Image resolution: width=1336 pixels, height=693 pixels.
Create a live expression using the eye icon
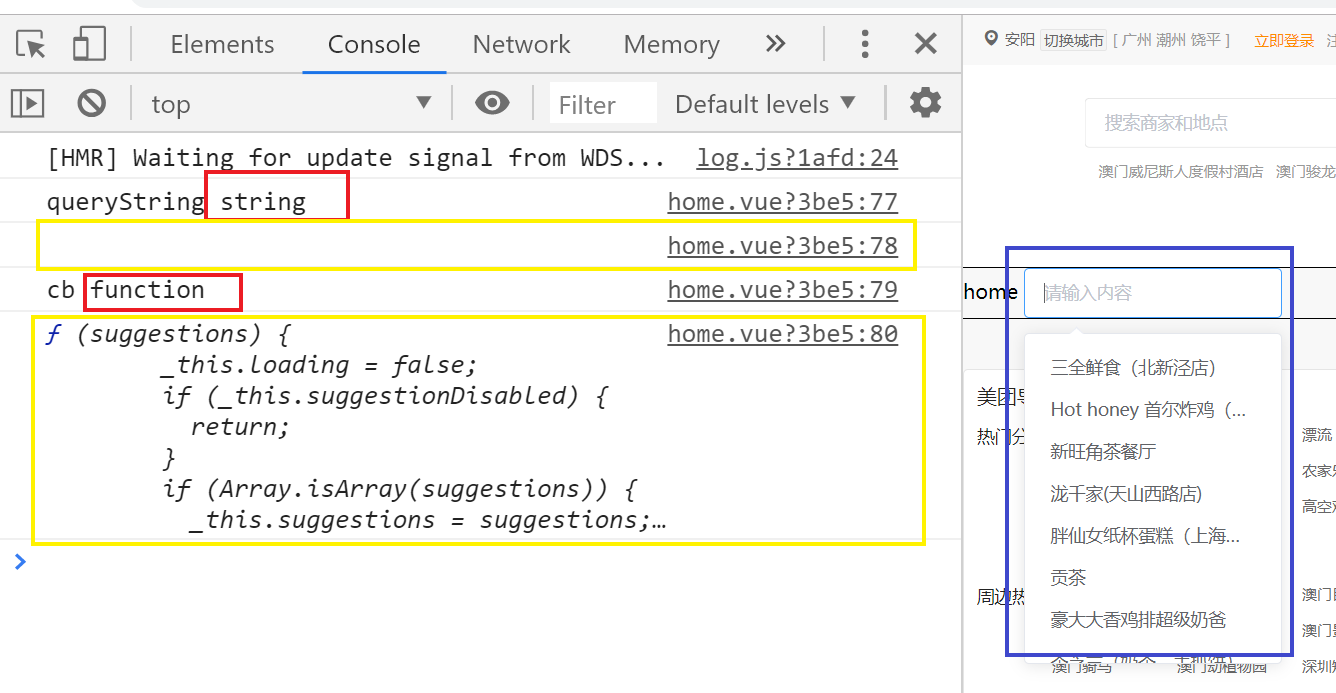[x=492, y=103]
